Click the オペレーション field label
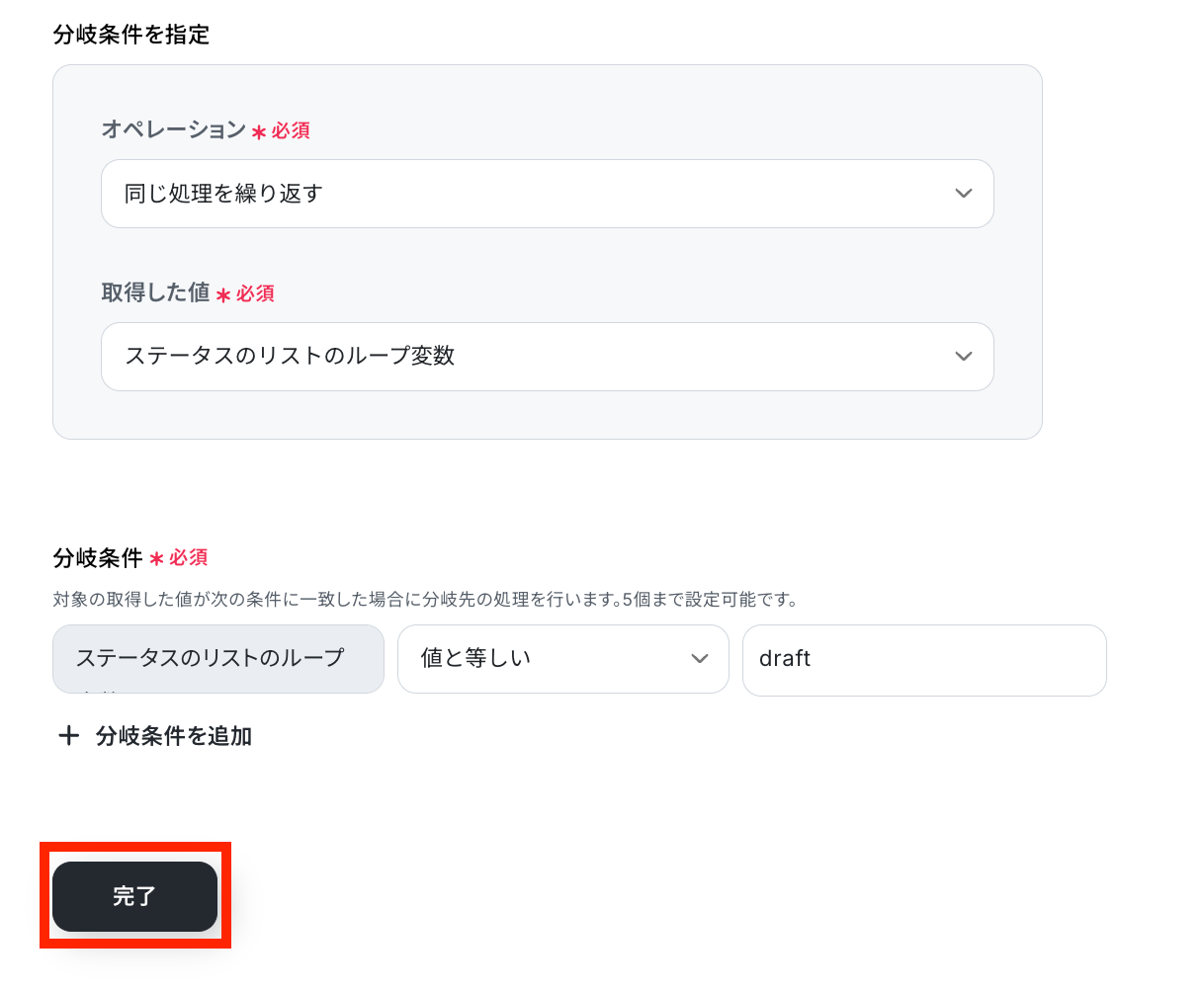1204x992 pixels. coord(174,129)
